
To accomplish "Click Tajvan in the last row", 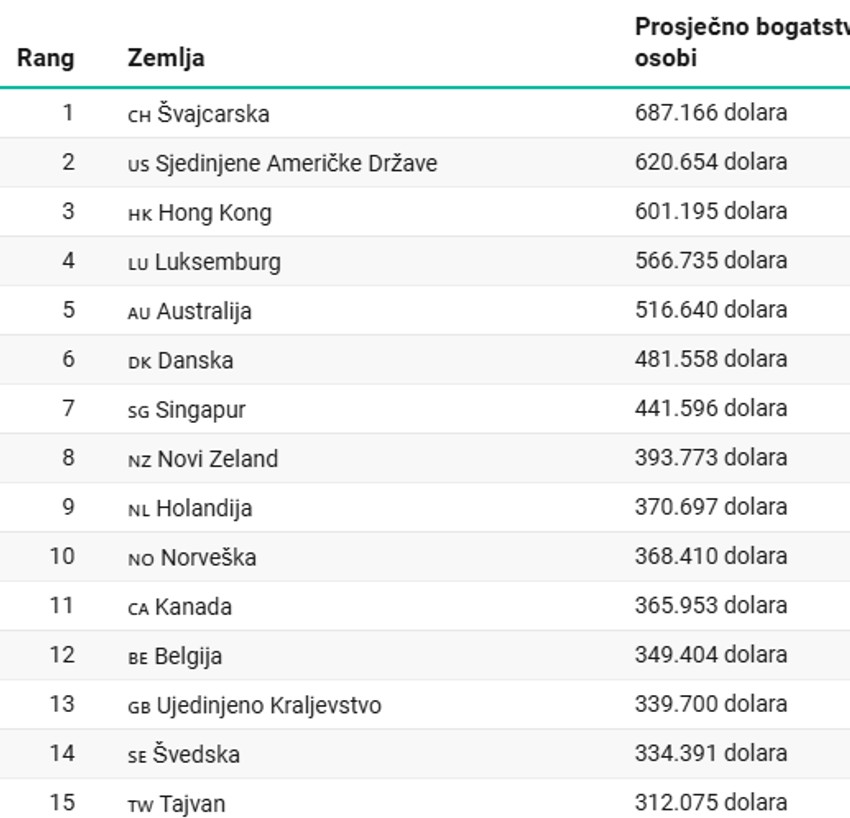I will (x=192, y=804).
